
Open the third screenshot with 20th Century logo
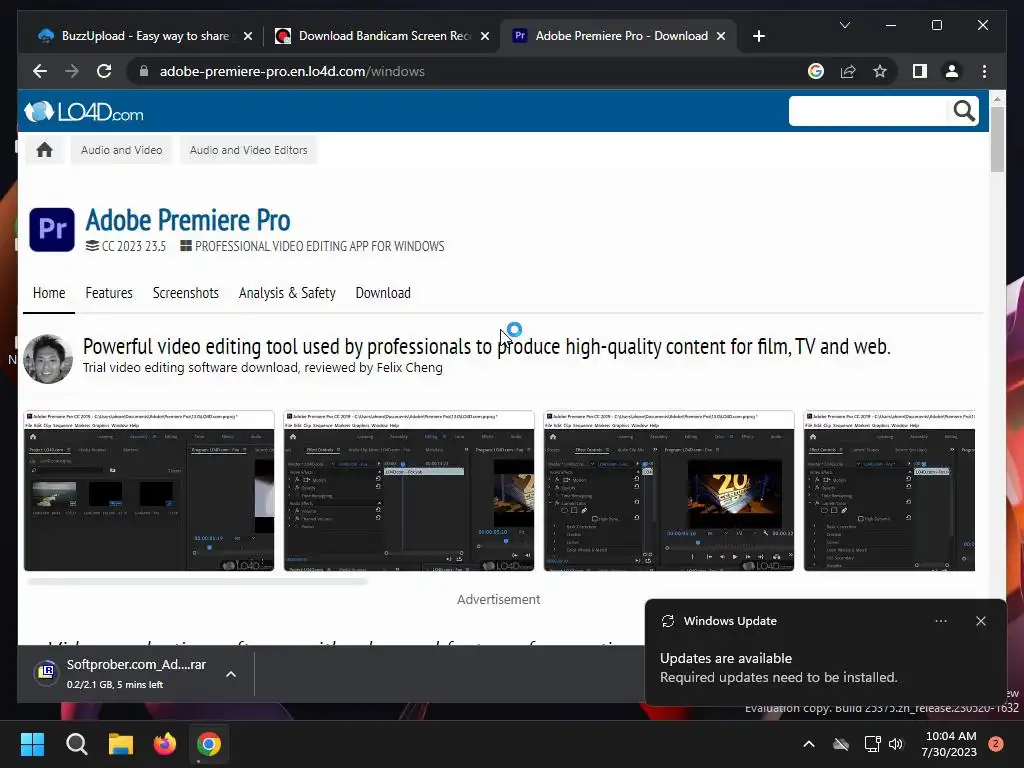(x=669, y=490)
